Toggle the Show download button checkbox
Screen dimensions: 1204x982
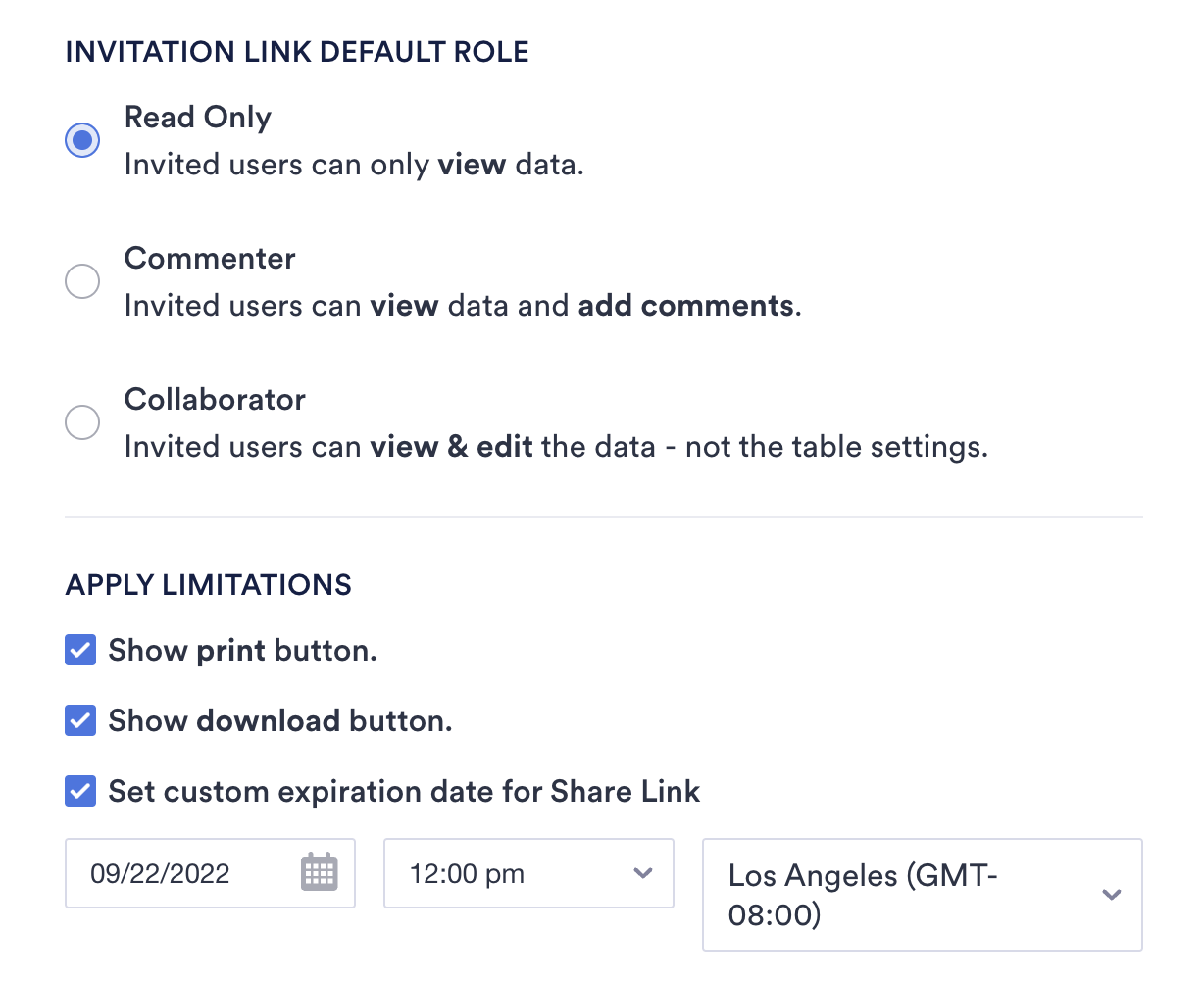click(80, 720)
